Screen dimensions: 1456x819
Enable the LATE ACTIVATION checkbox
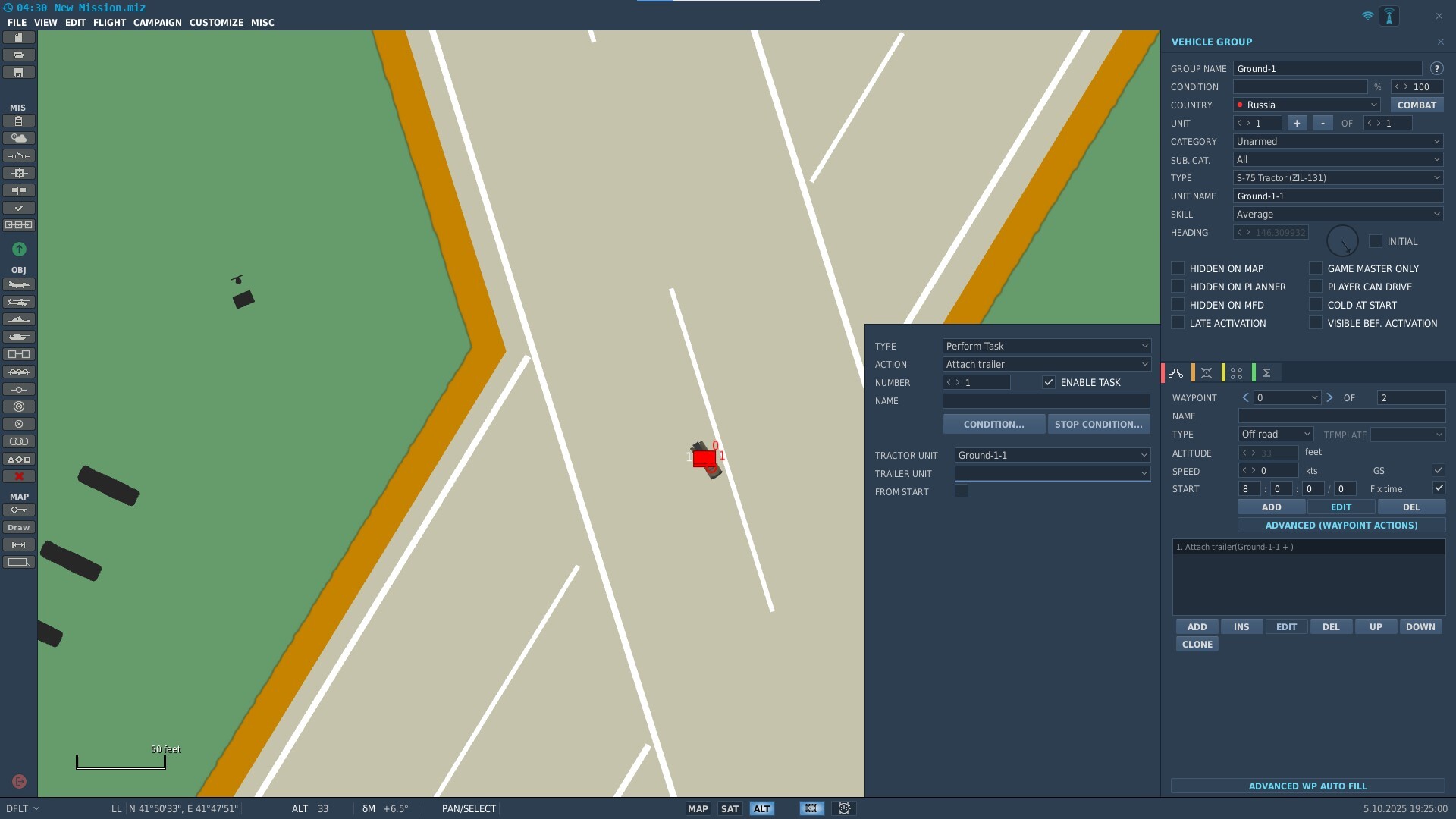(1178, 323)
